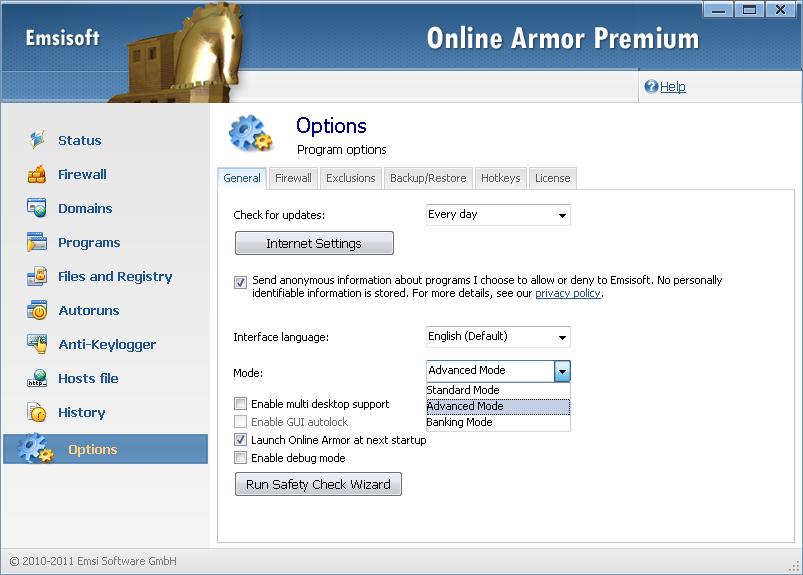The width and height of the screenshot is (803, 575).
Task: Open the Domains section
Action: coord(85,208)
